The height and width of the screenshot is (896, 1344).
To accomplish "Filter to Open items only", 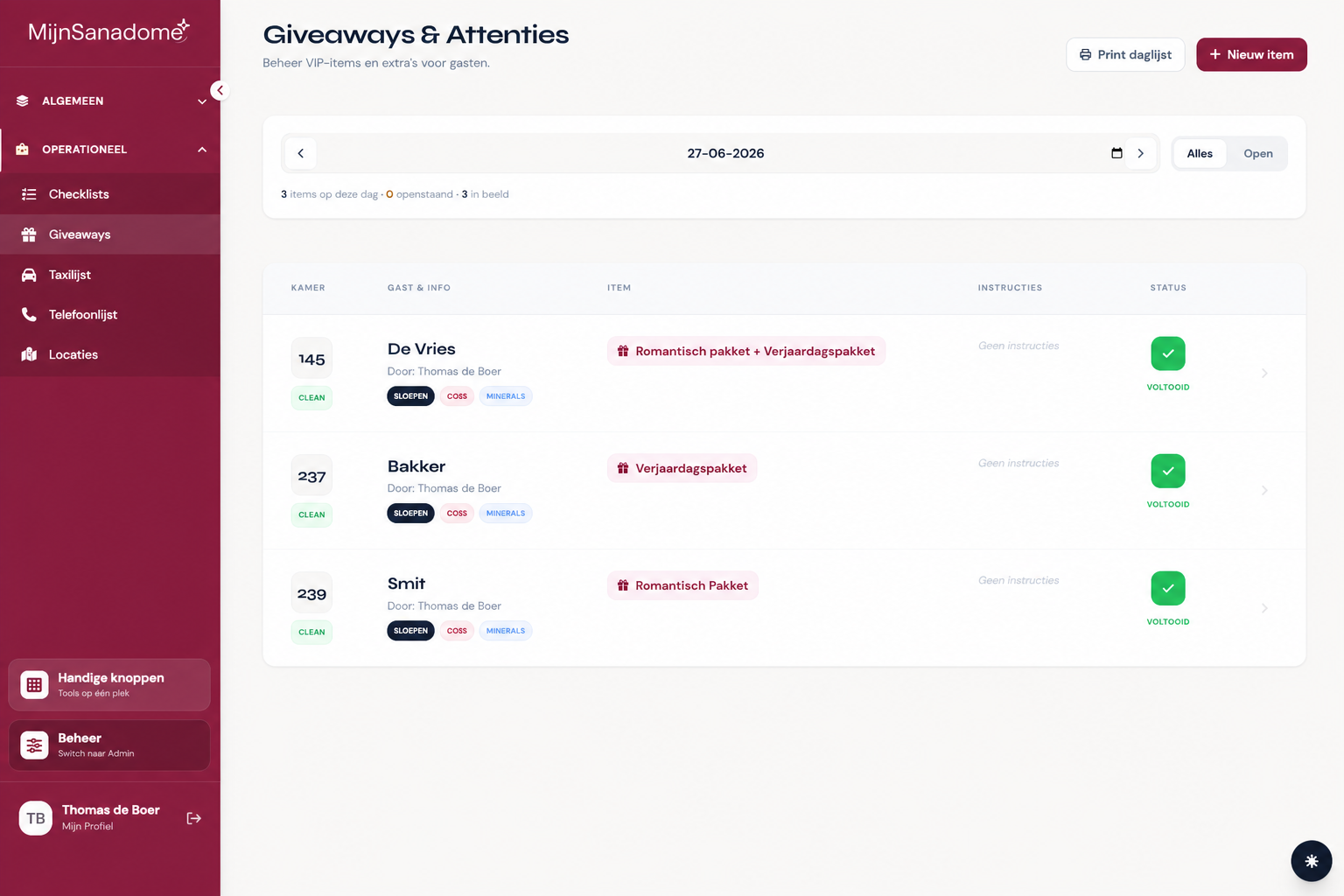I will pyautogui.click(x=1258, y=153).
